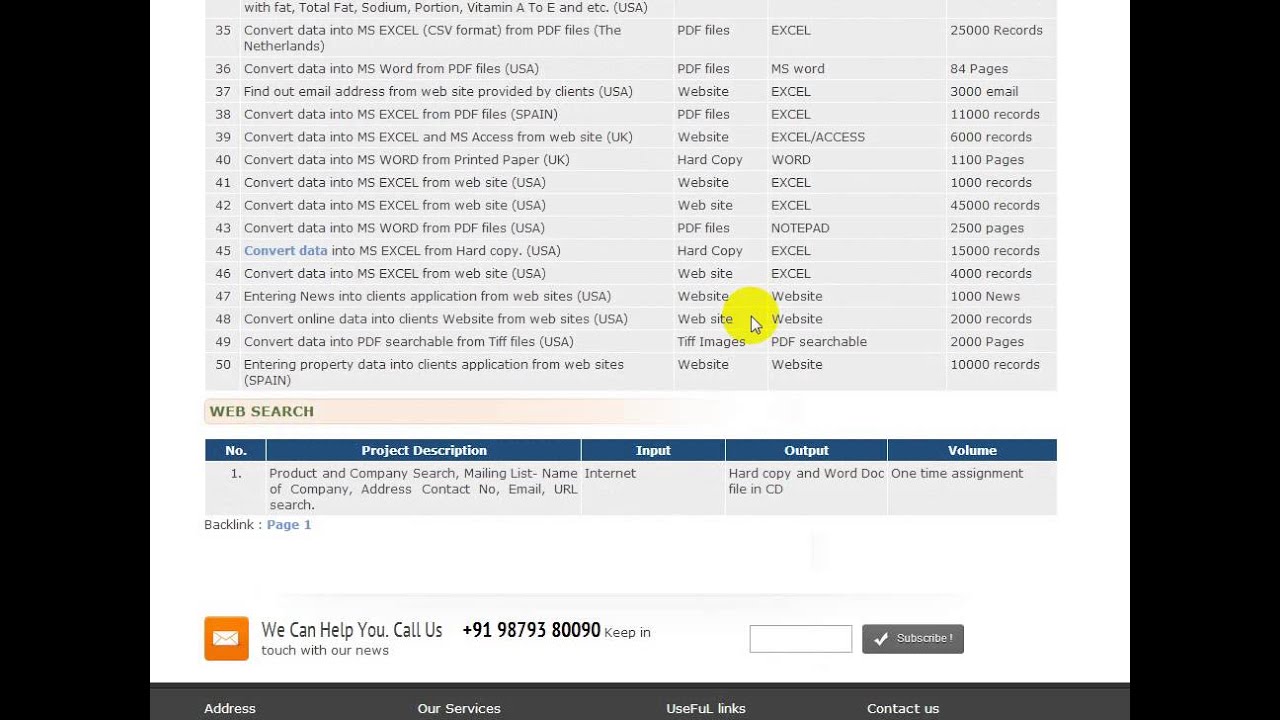Click the WEB SEARCH section heading
The image size is (1280, 720).
[x=262, y=411]
